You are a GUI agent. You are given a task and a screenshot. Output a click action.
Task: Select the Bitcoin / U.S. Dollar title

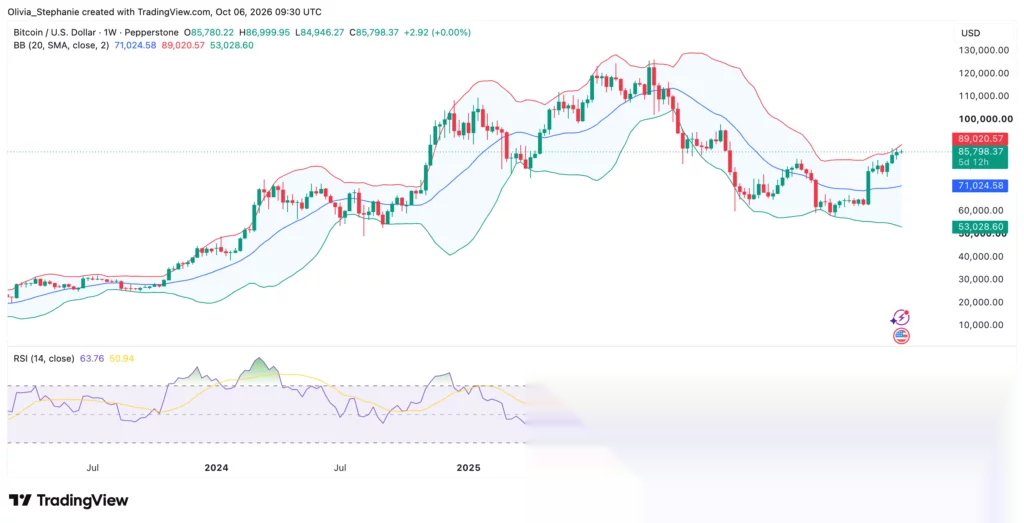pos(57,32)
